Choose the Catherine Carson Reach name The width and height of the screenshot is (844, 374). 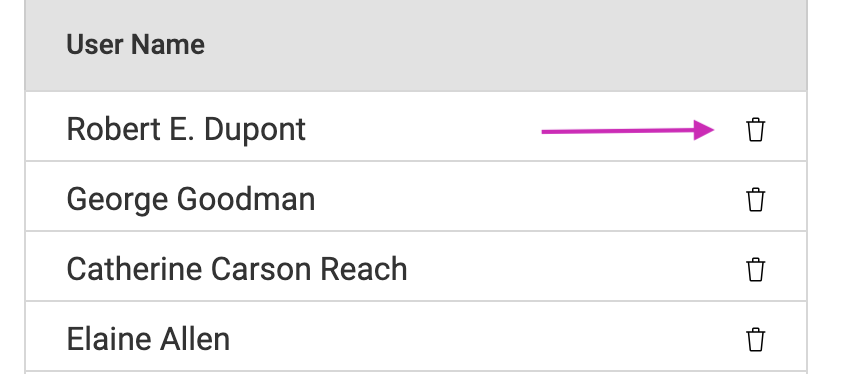point(237,269)
